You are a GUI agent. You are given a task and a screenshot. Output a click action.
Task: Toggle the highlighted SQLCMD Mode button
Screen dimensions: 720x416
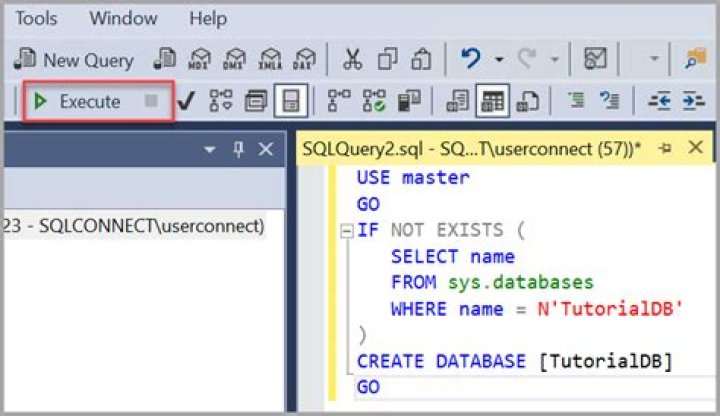tap(291, 101)
